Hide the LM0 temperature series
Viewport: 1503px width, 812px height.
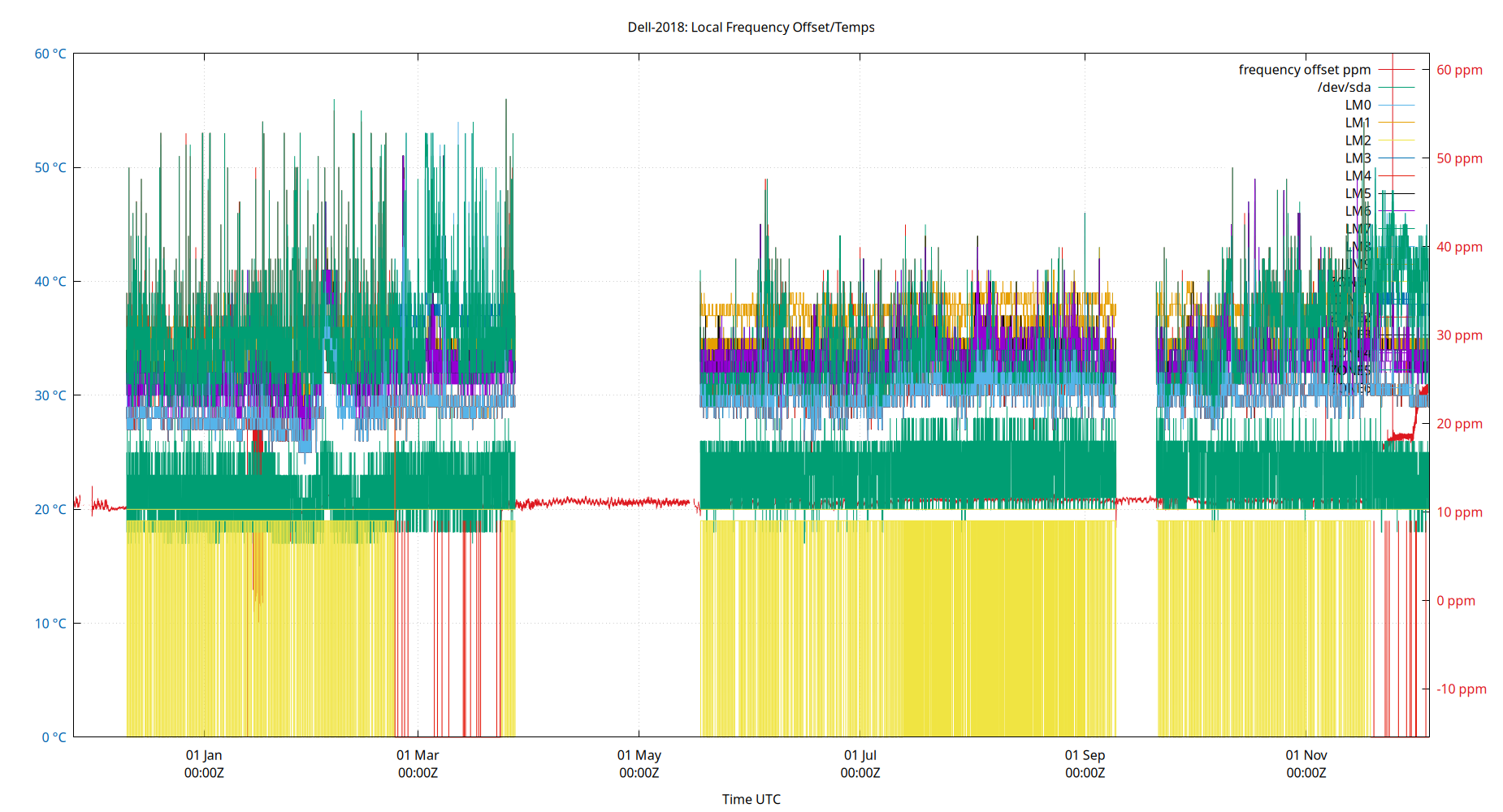[1397, 104]
